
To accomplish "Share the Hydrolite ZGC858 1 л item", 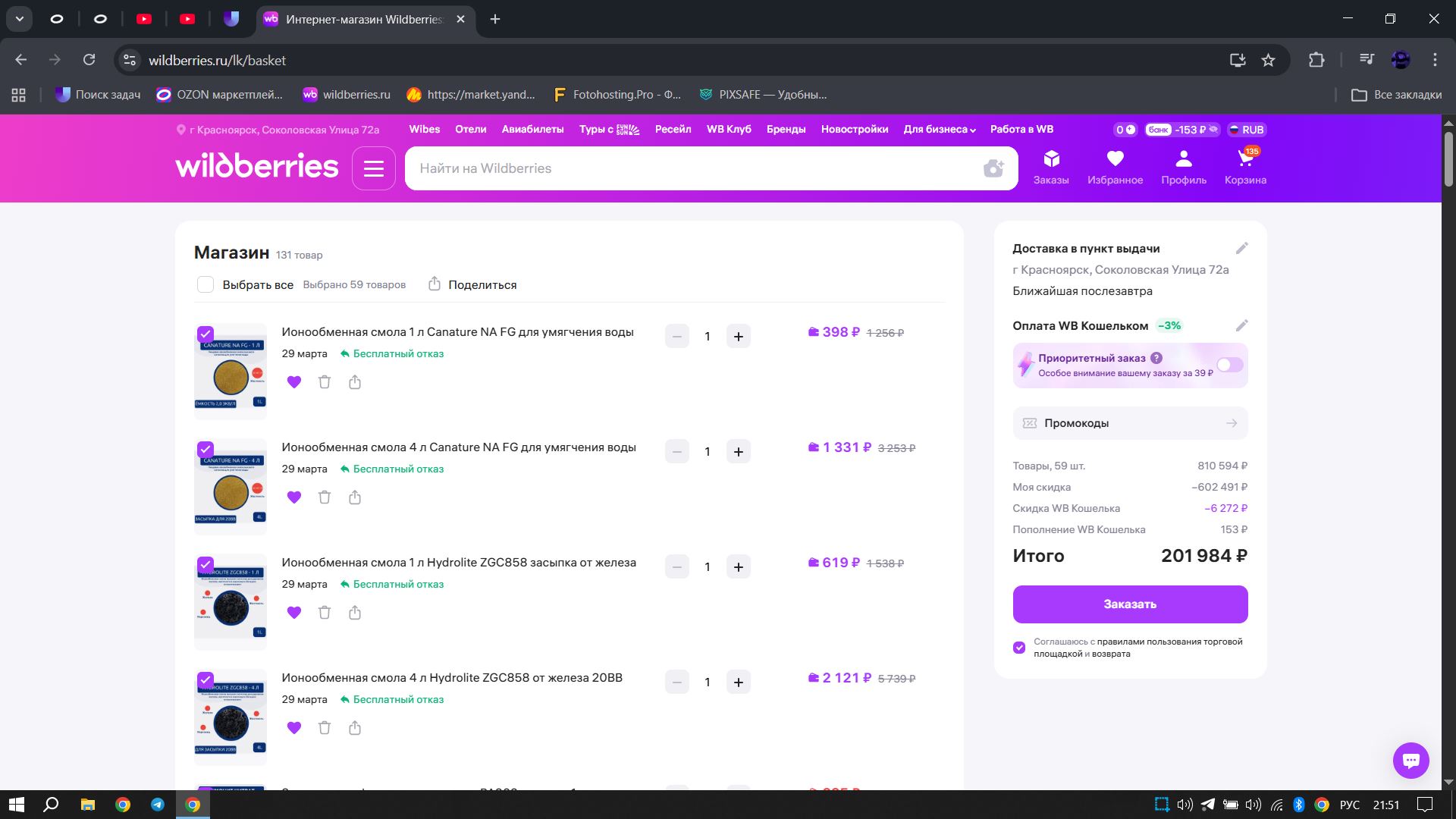I will [x=355, y=613].
